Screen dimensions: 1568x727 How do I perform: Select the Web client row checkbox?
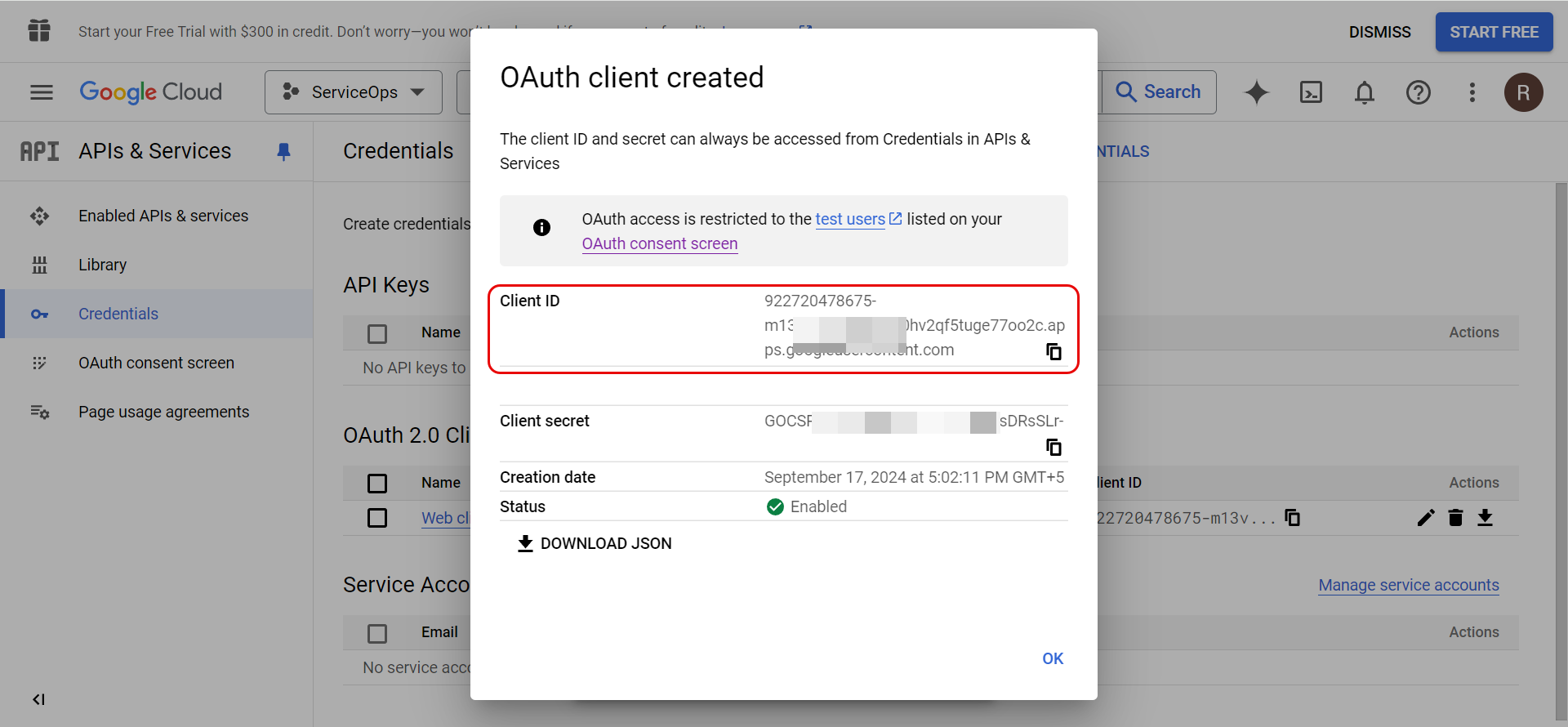tap(377, 518)
